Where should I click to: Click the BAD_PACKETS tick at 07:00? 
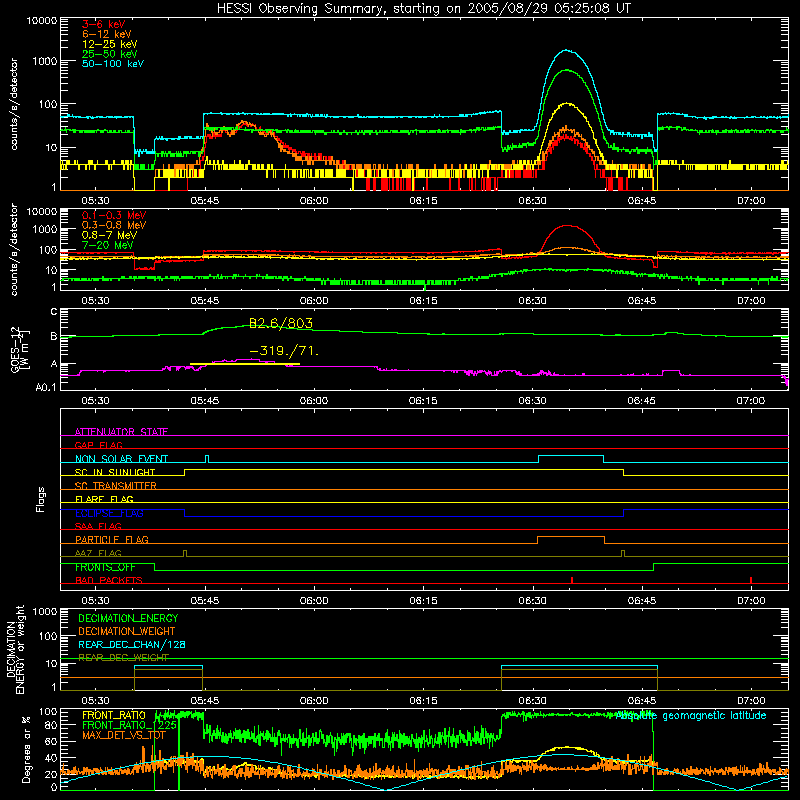(x=751, y=580)
